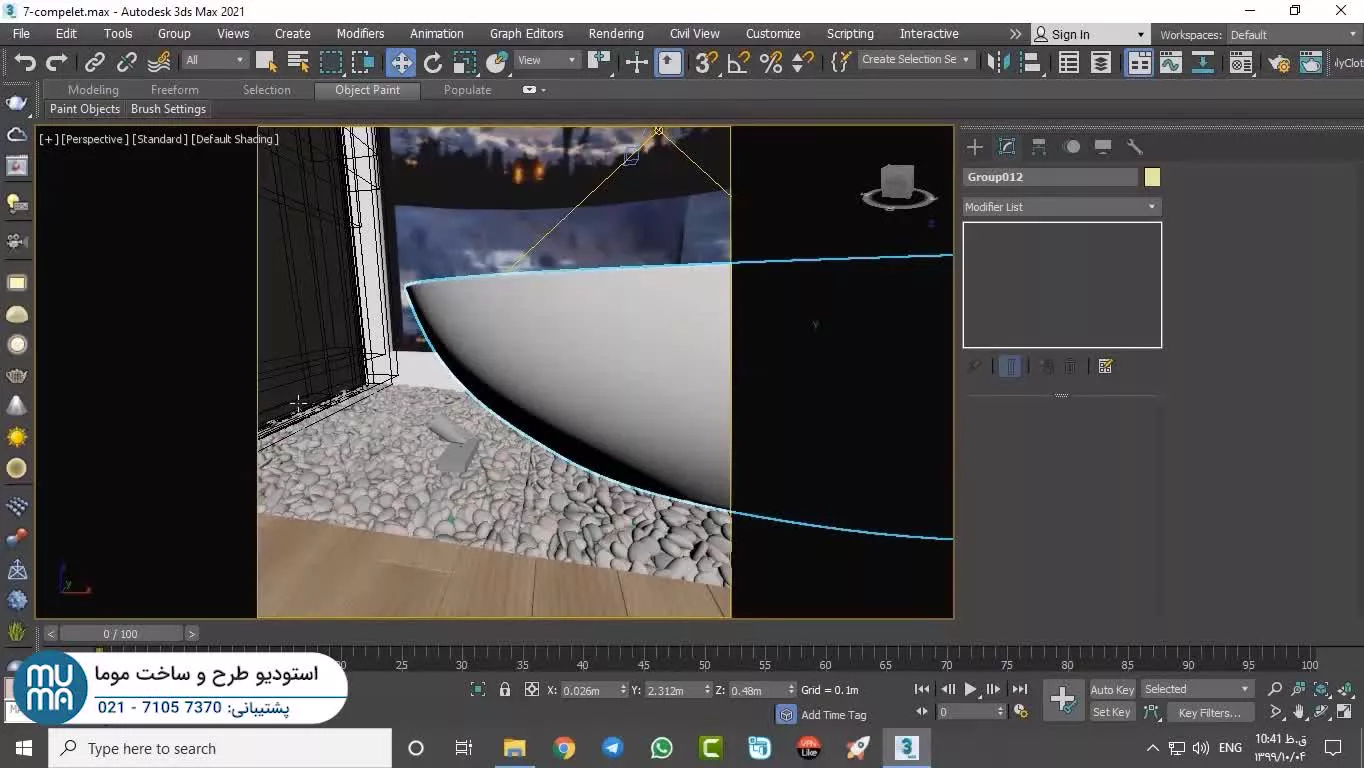Switch to the Populate ribbon tab
The width and height of the screenshot is (1364, 768).
(x=468, y=90)
